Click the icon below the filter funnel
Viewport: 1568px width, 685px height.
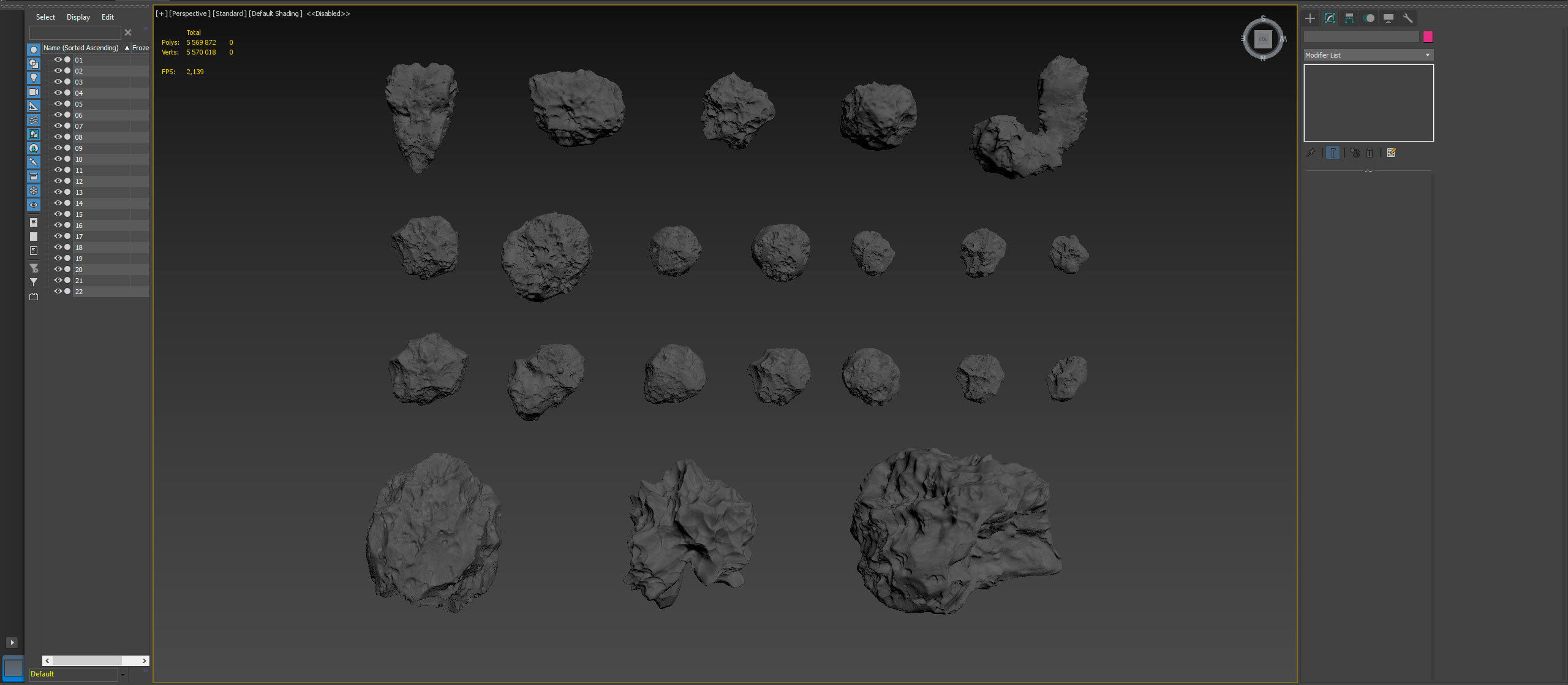click(34, 297)
